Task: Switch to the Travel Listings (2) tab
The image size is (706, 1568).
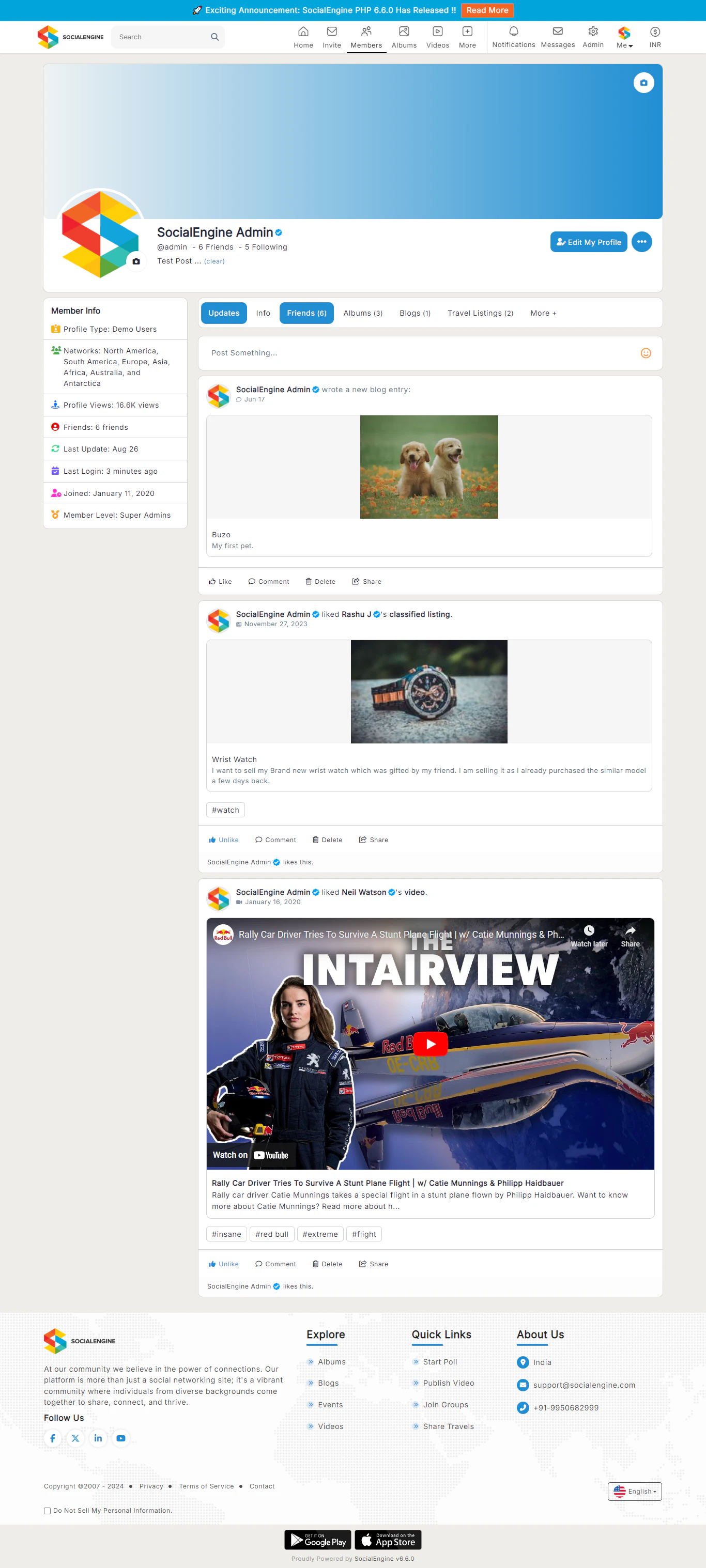Action: 480,314
